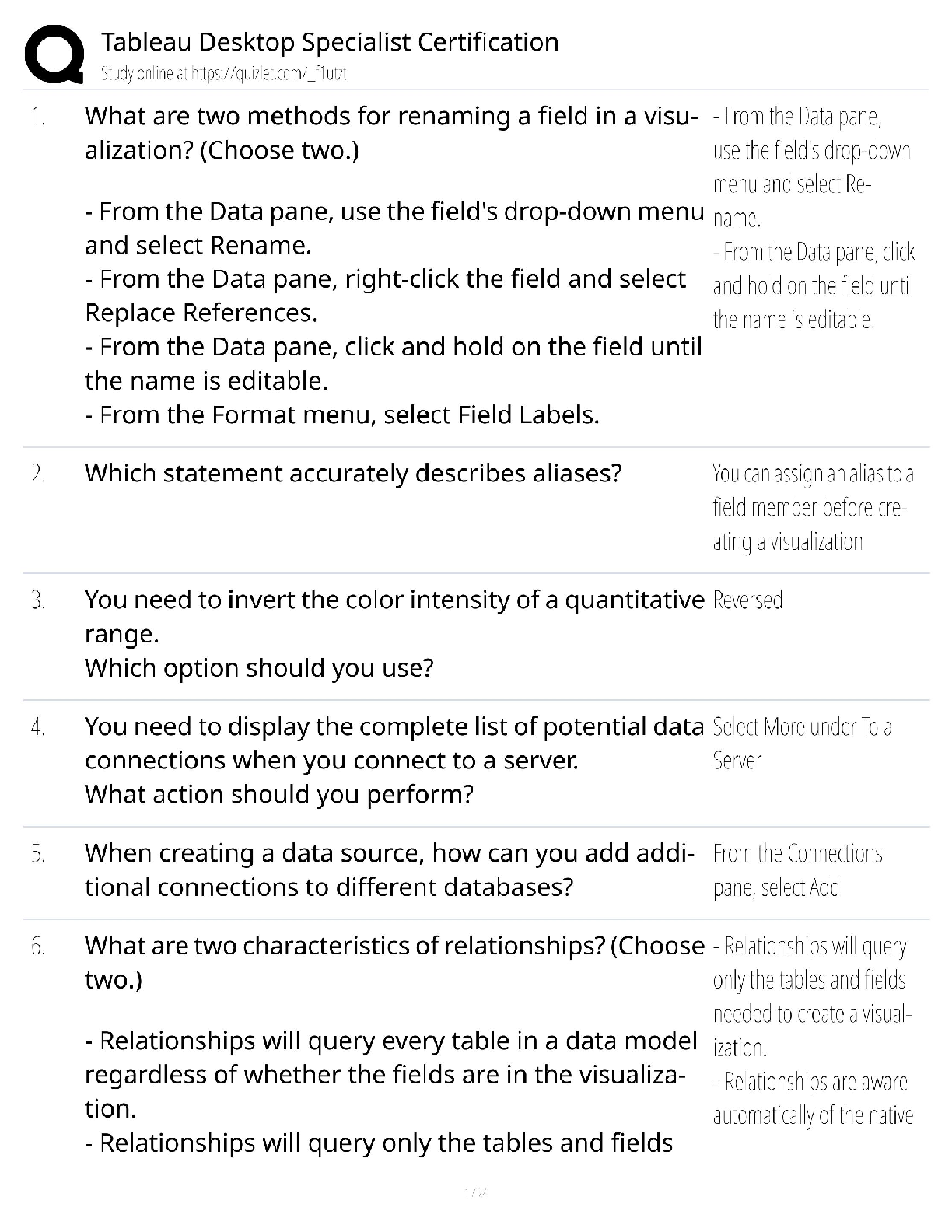
Task: Select question 5 about additional connections
Action: point(390,870)
